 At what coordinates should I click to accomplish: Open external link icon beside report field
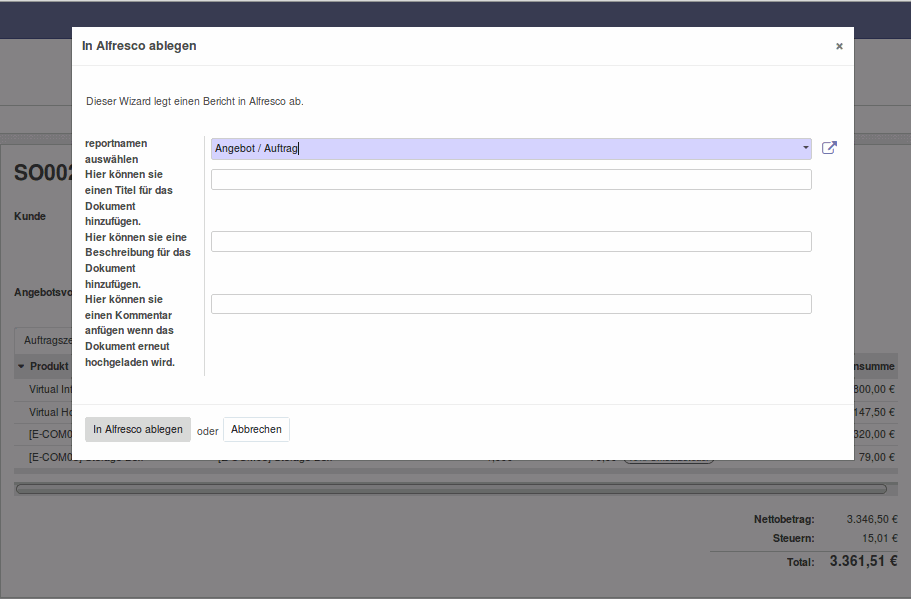(x=829, y=148)
